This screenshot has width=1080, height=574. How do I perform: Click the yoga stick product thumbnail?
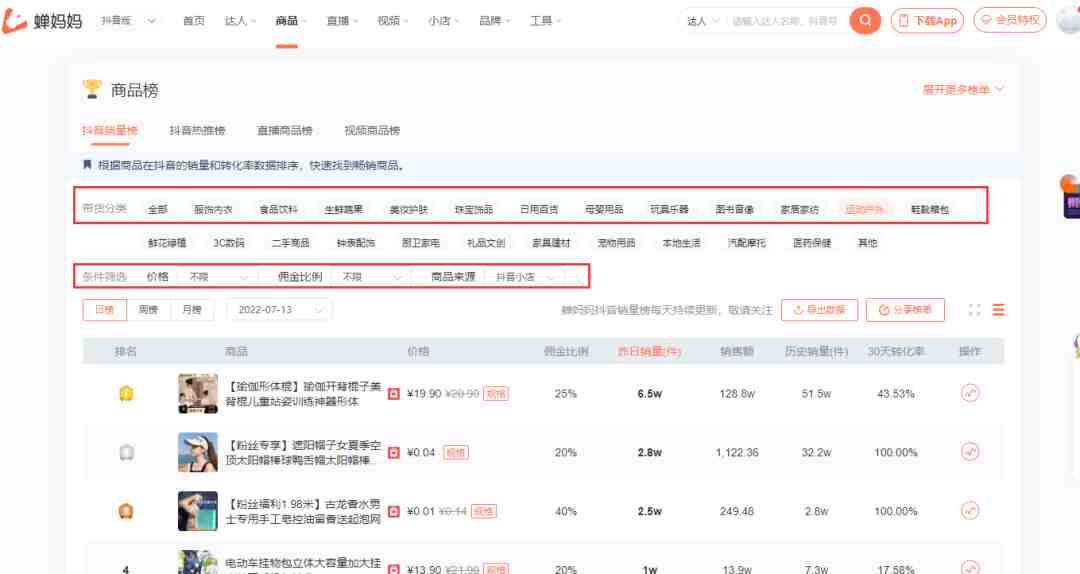click(x=198, y=393)
